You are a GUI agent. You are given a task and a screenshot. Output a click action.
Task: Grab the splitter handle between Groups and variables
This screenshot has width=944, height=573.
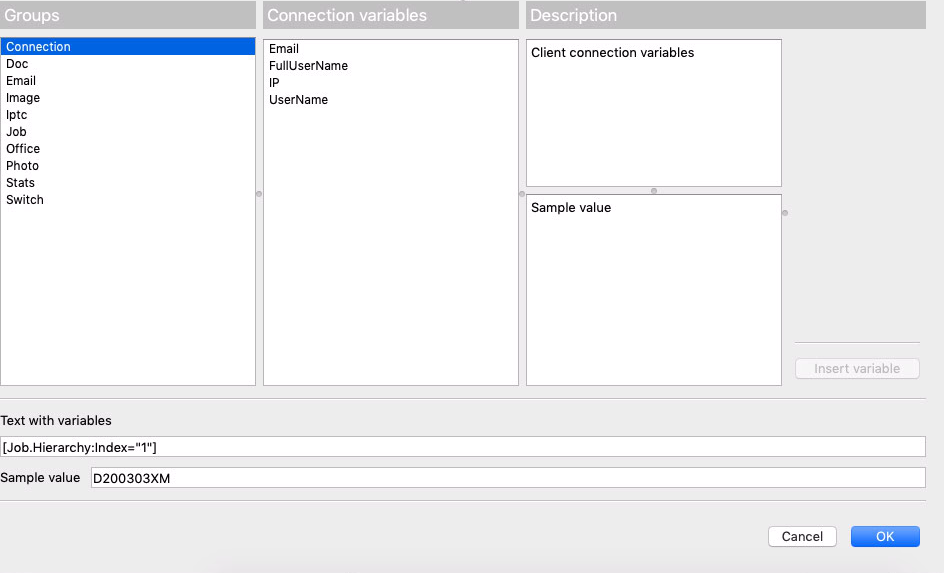[259, 194]
